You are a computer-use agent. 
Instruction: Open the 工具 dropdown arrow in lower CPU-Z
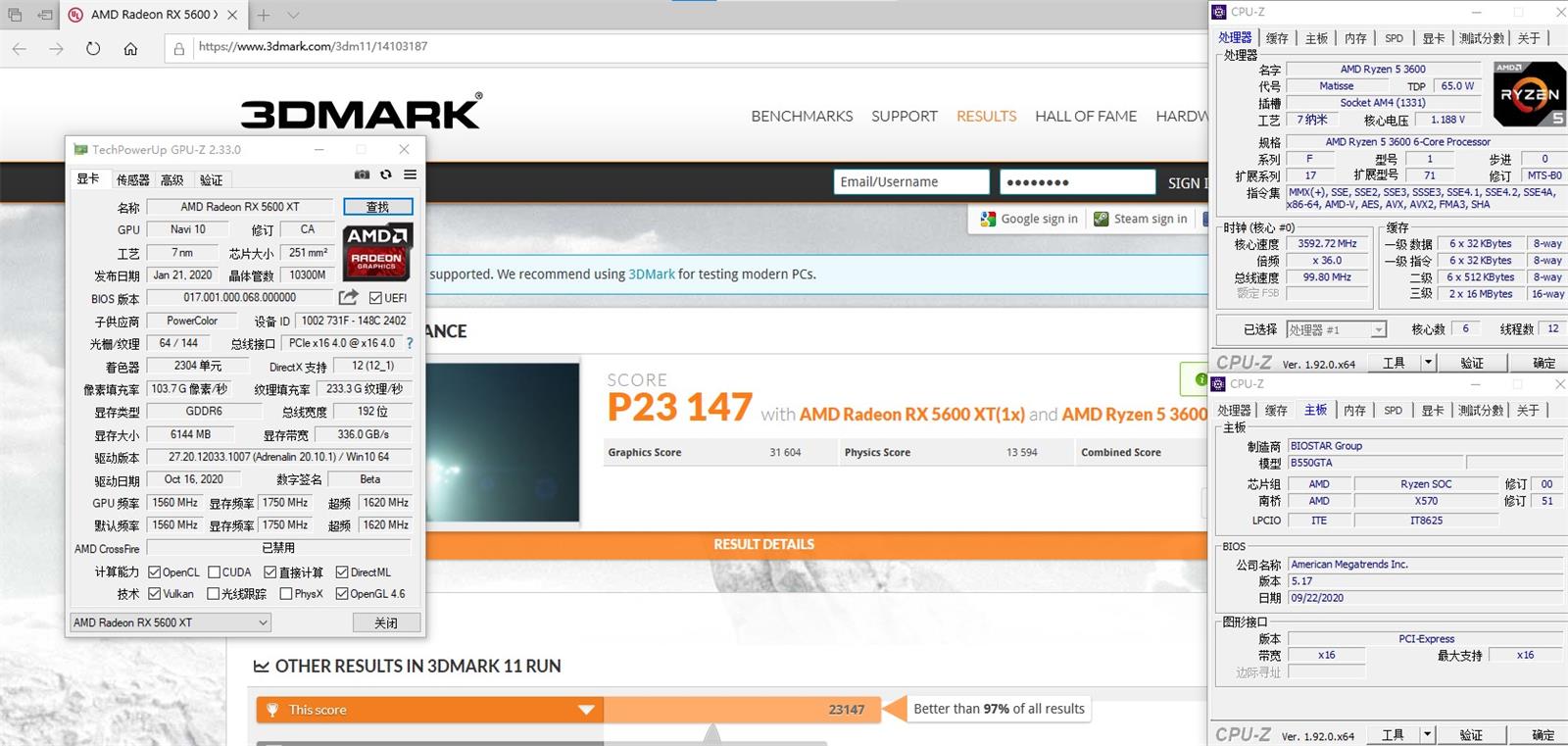(x=1428, y=734)
